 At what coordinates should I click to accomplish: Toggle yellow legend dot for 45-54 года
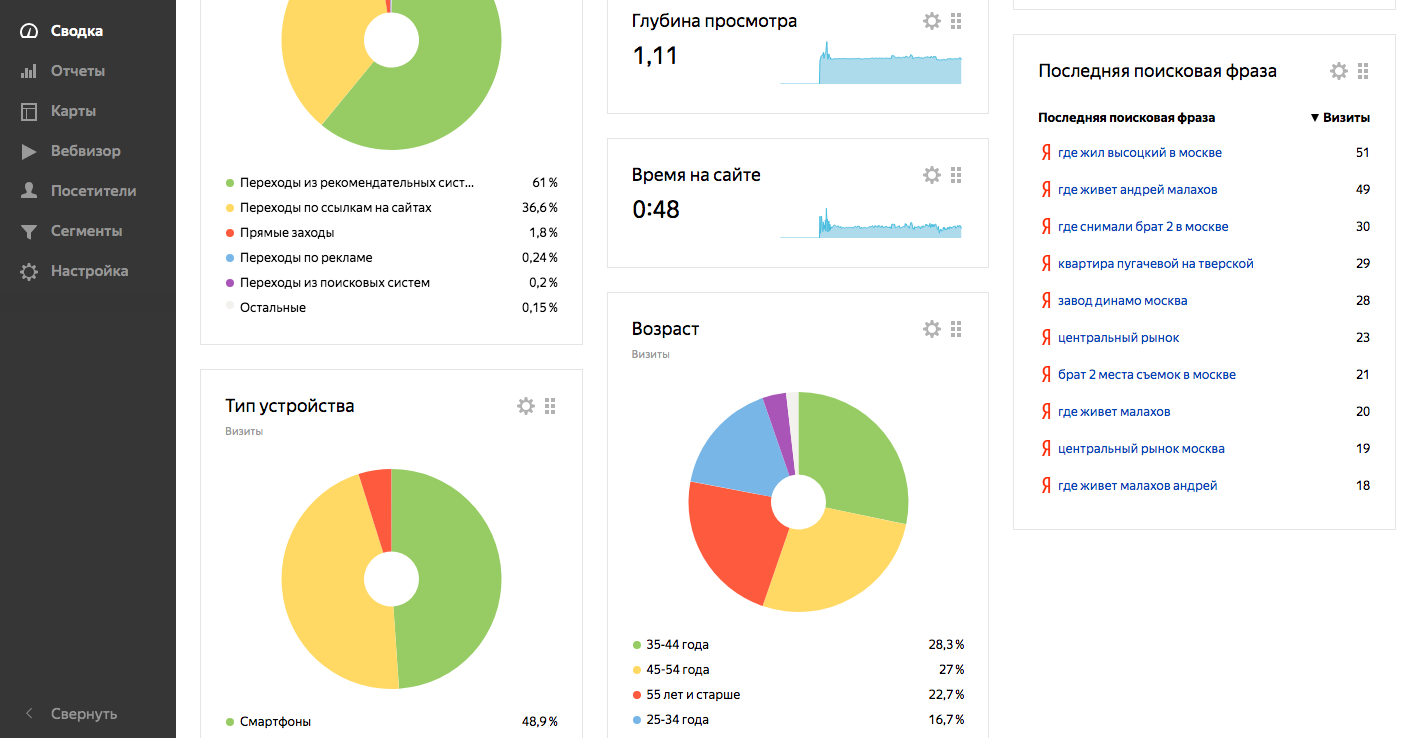636,670
